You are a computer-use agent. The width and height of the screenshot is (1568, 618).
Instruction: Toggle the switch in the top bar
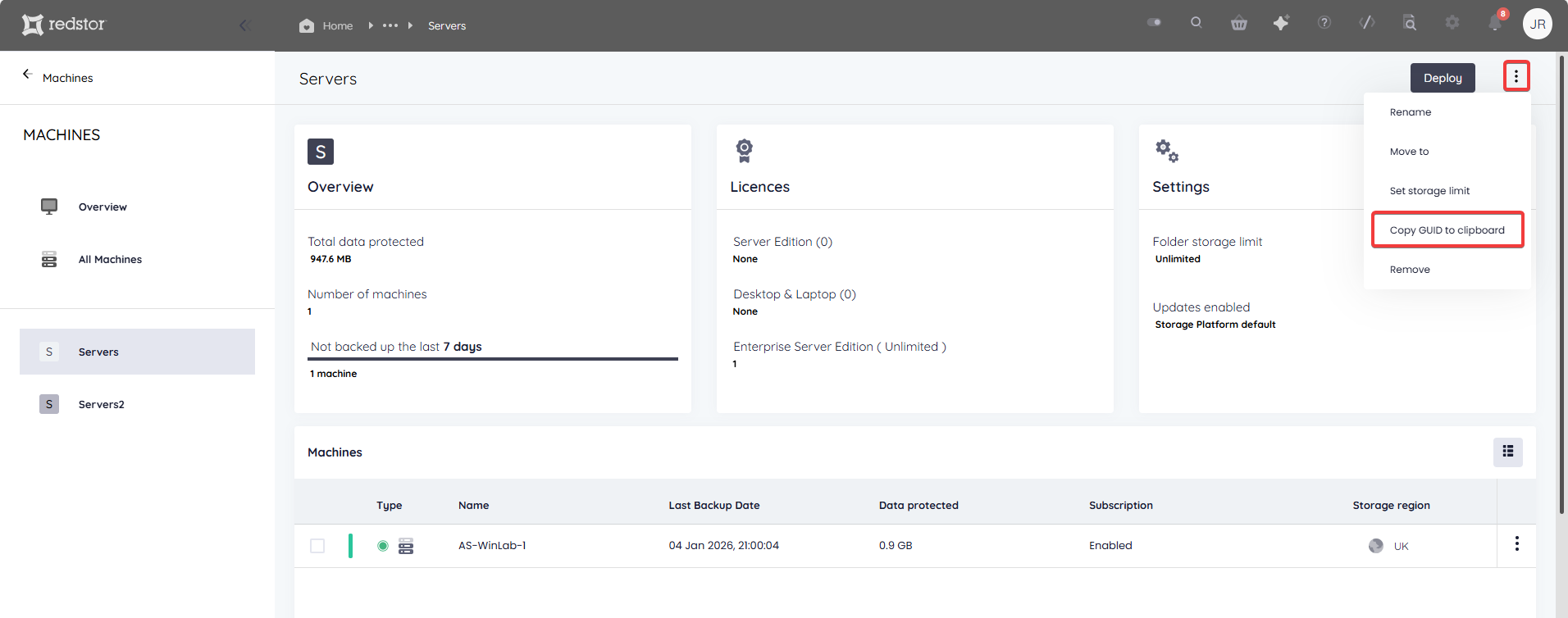tap(1154, 22)
